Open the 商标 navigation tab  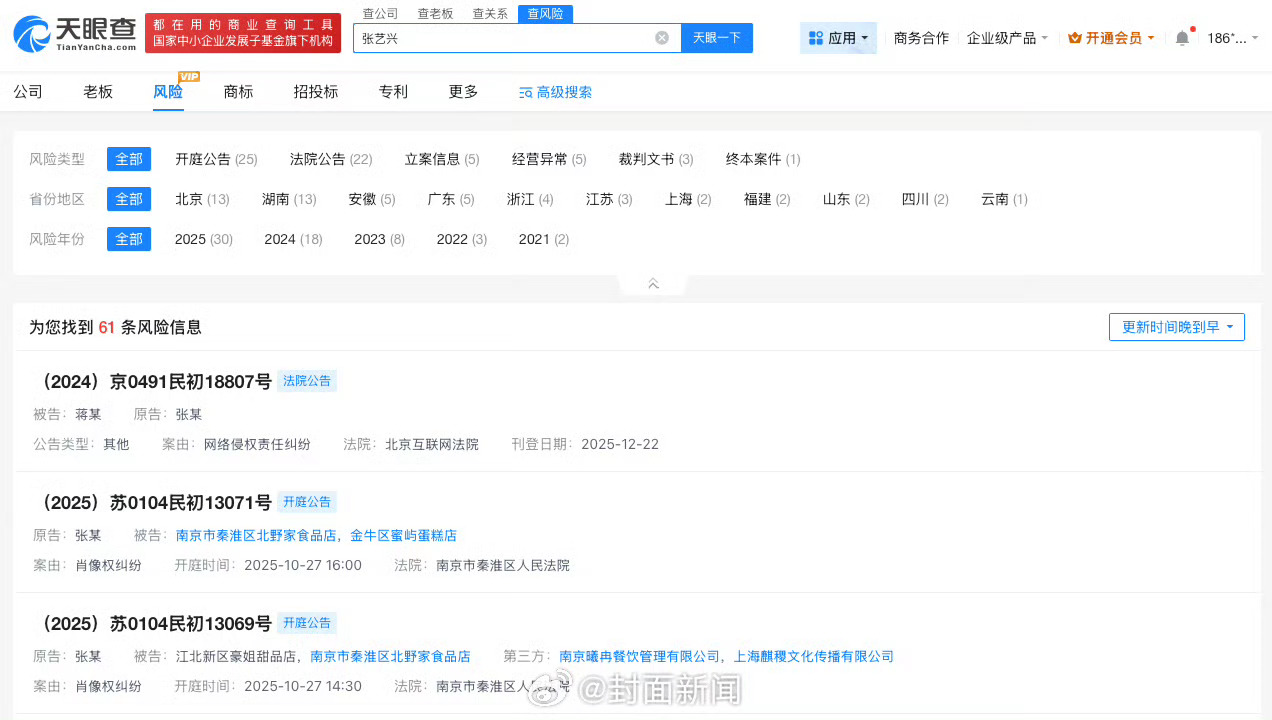coord(238,91)
